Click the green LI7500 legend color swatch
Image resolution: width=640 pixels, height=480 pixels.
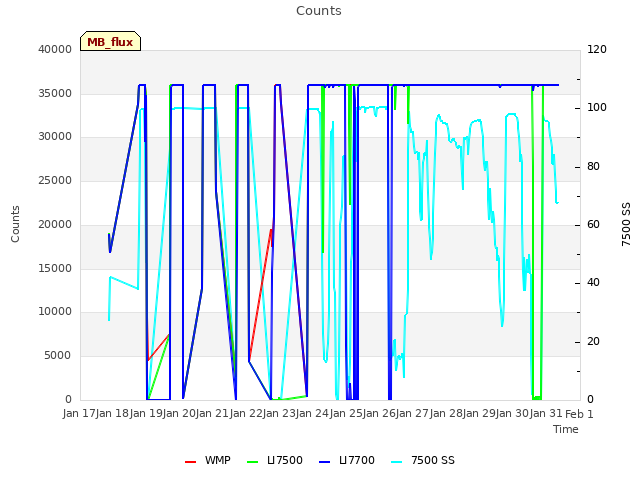click(253, 462)
